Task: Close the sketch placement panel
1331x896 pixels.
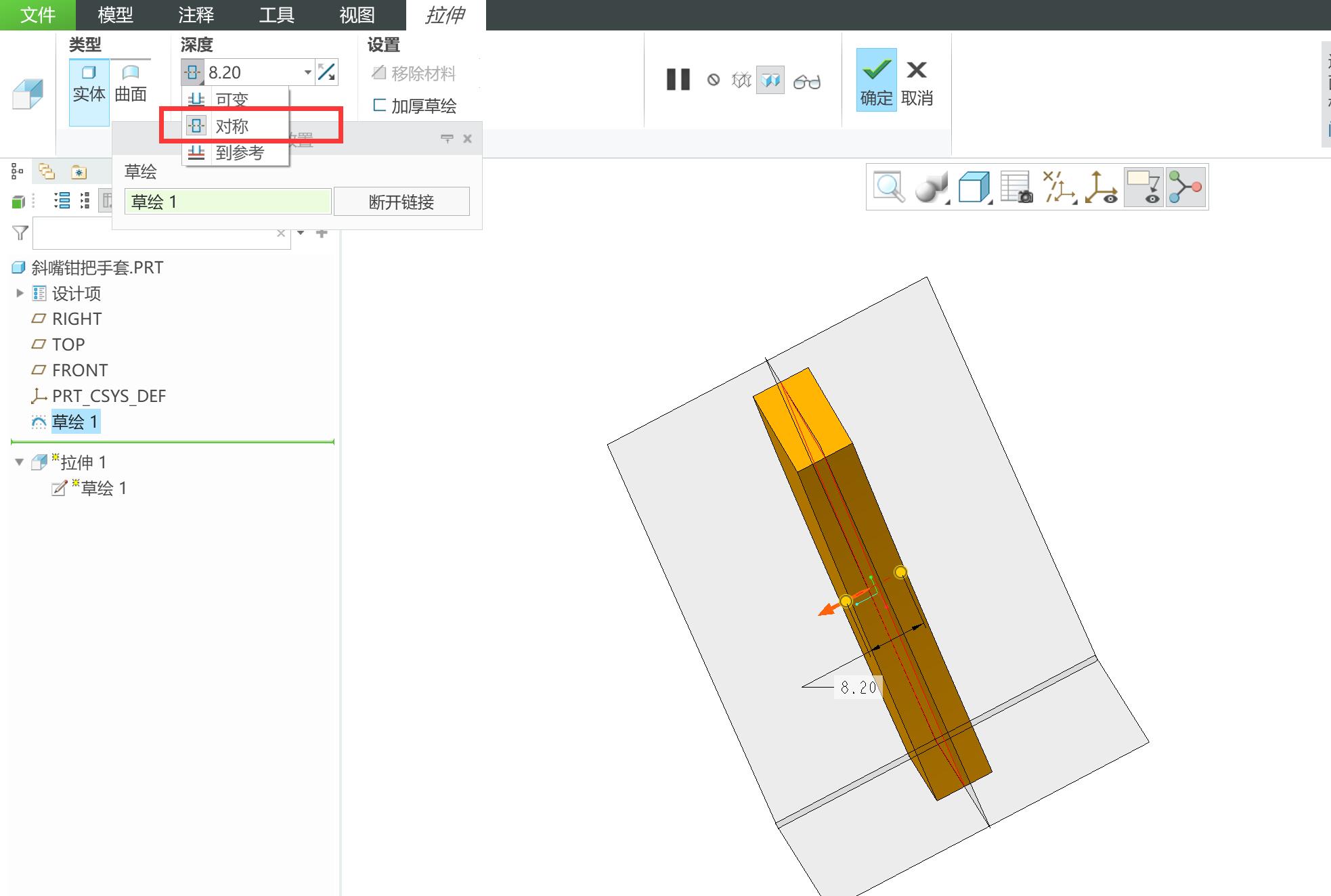Action: pyautogui.click(x=467, y=139)
